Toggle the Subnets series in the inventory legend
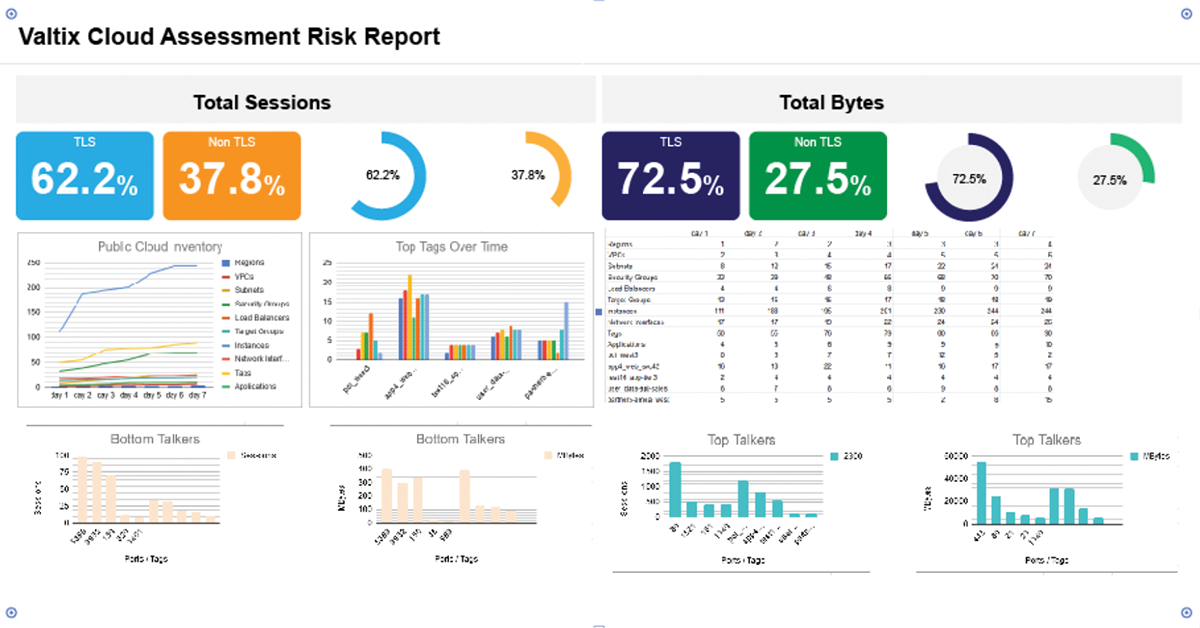The height and width of the screenshot is (628, 1200). (250, 290)
